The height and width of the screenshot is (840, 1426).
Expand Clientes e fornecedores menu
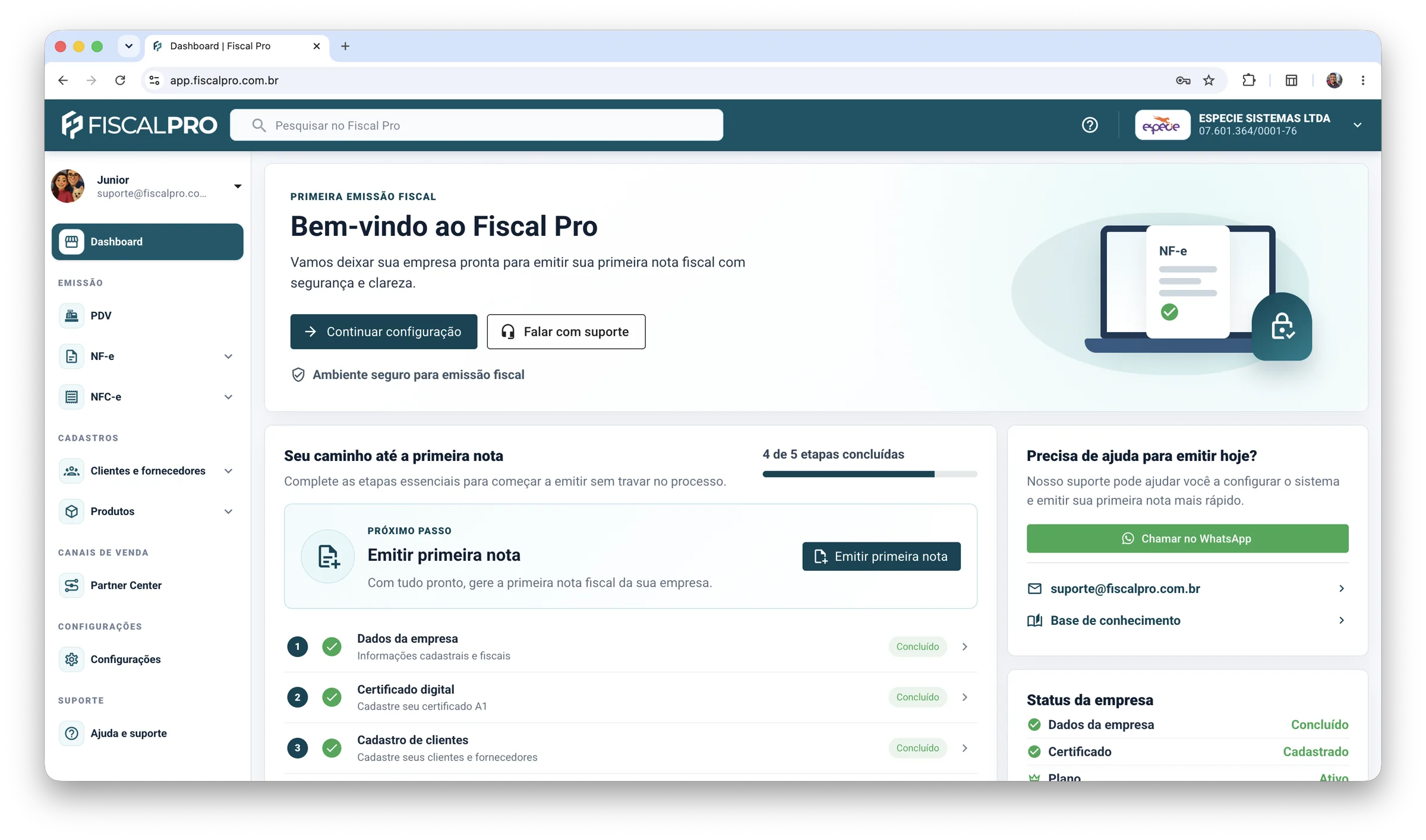[228, 470]
